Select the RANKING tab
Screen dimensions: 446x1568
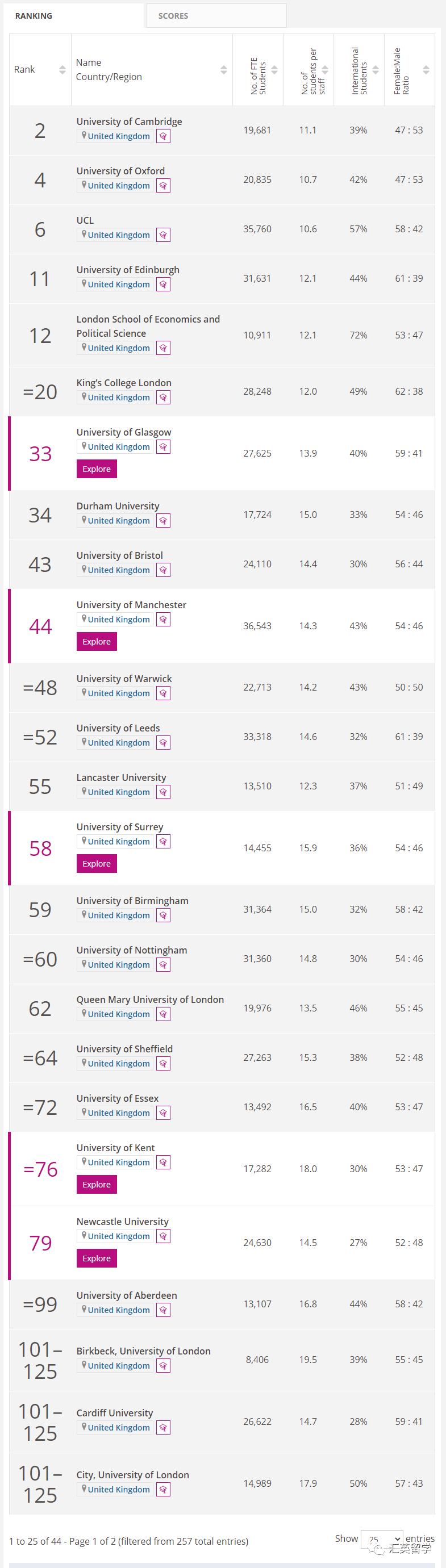tap(34, 16)
